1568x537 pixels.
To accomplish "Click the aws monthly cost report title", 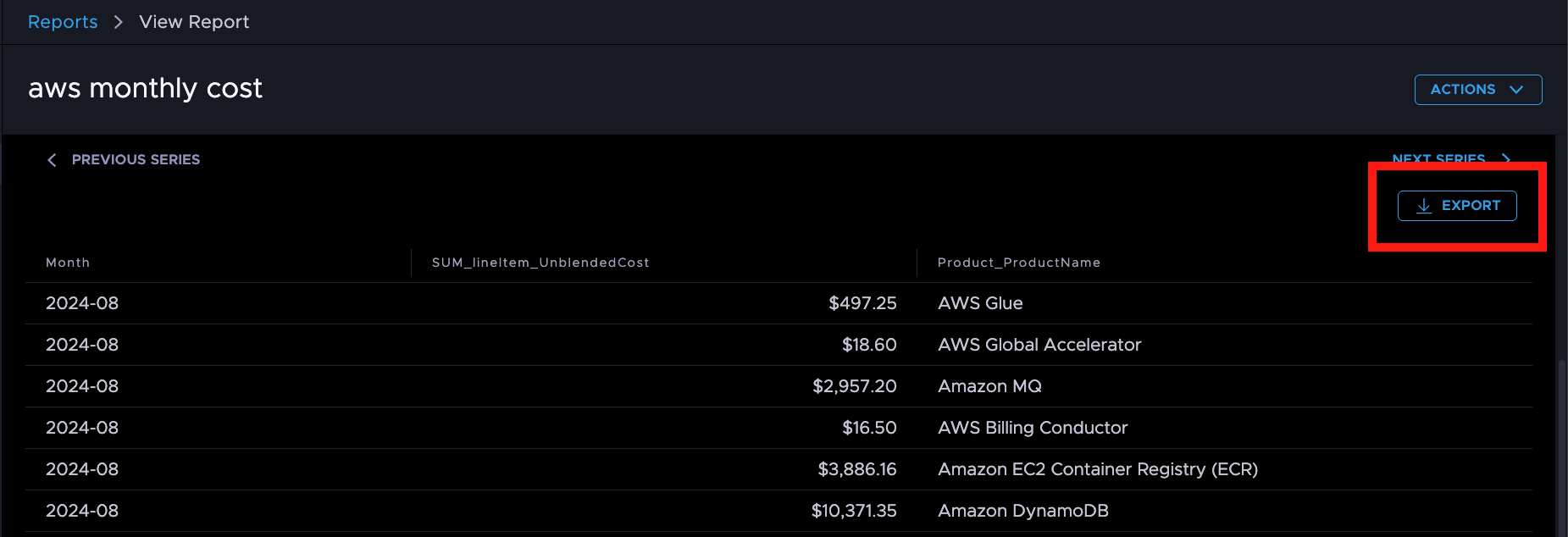I will coord(145,88).
